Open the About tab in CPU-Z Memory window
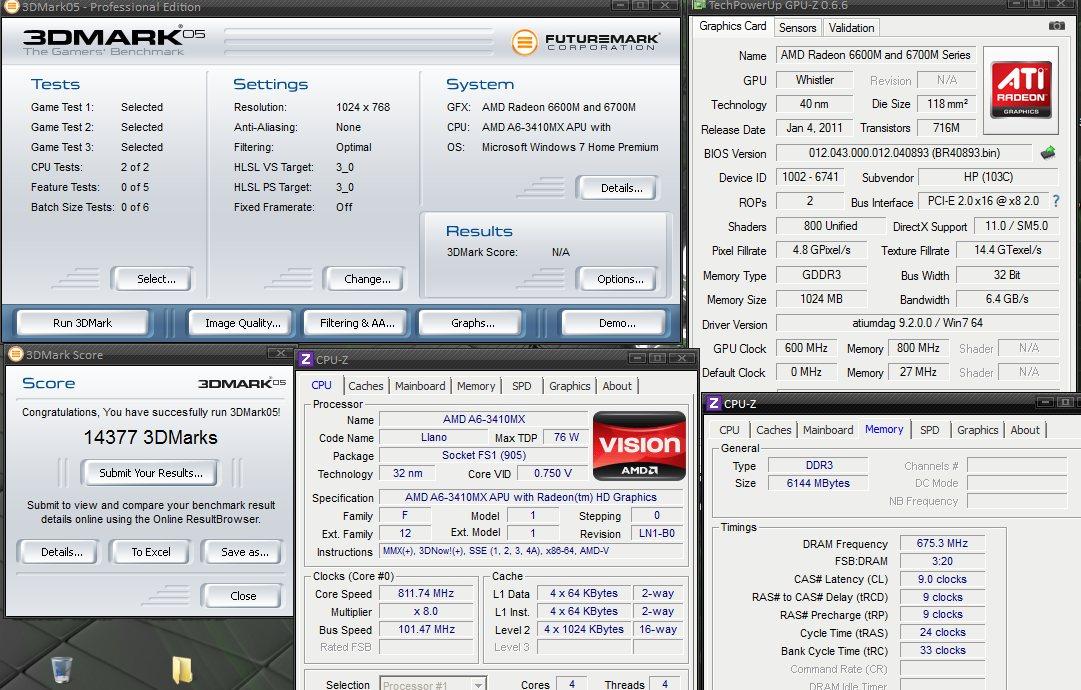Viewport: 1081px width, 690px height. pos(1025,429)
